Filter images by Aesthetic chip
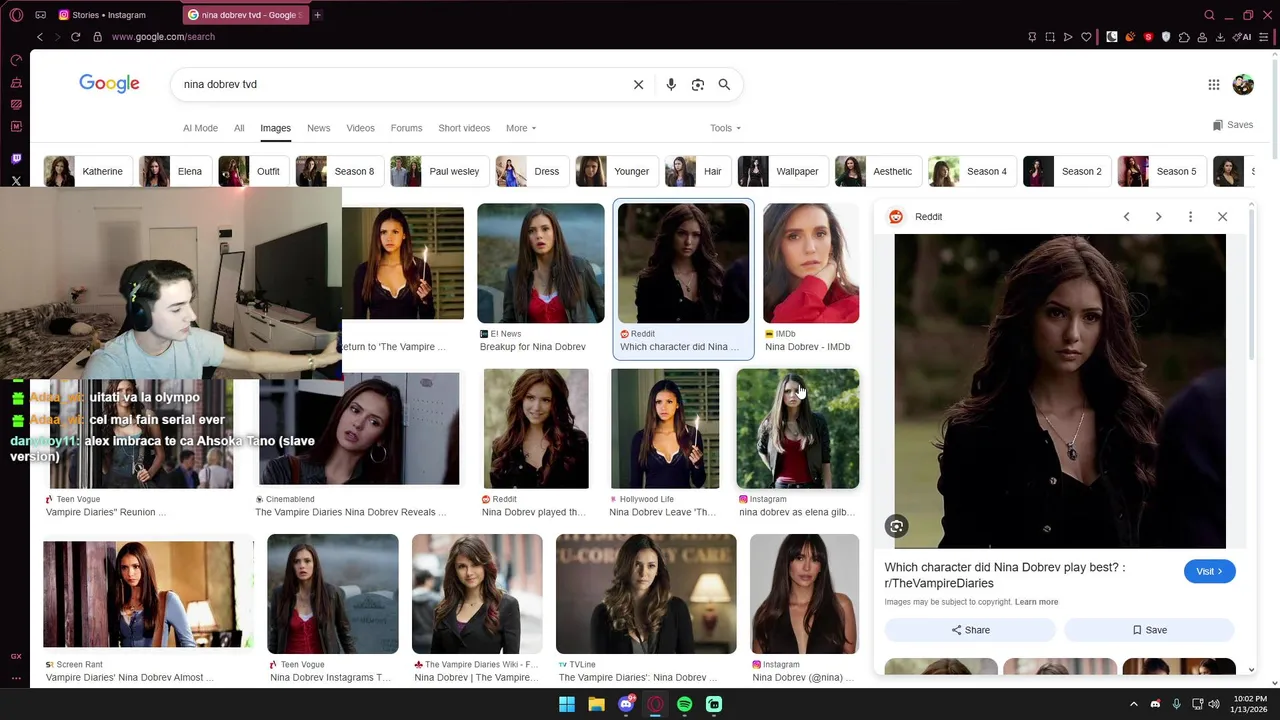Image resolution: width=1280 pixels, height=720 pixels. 877,171
